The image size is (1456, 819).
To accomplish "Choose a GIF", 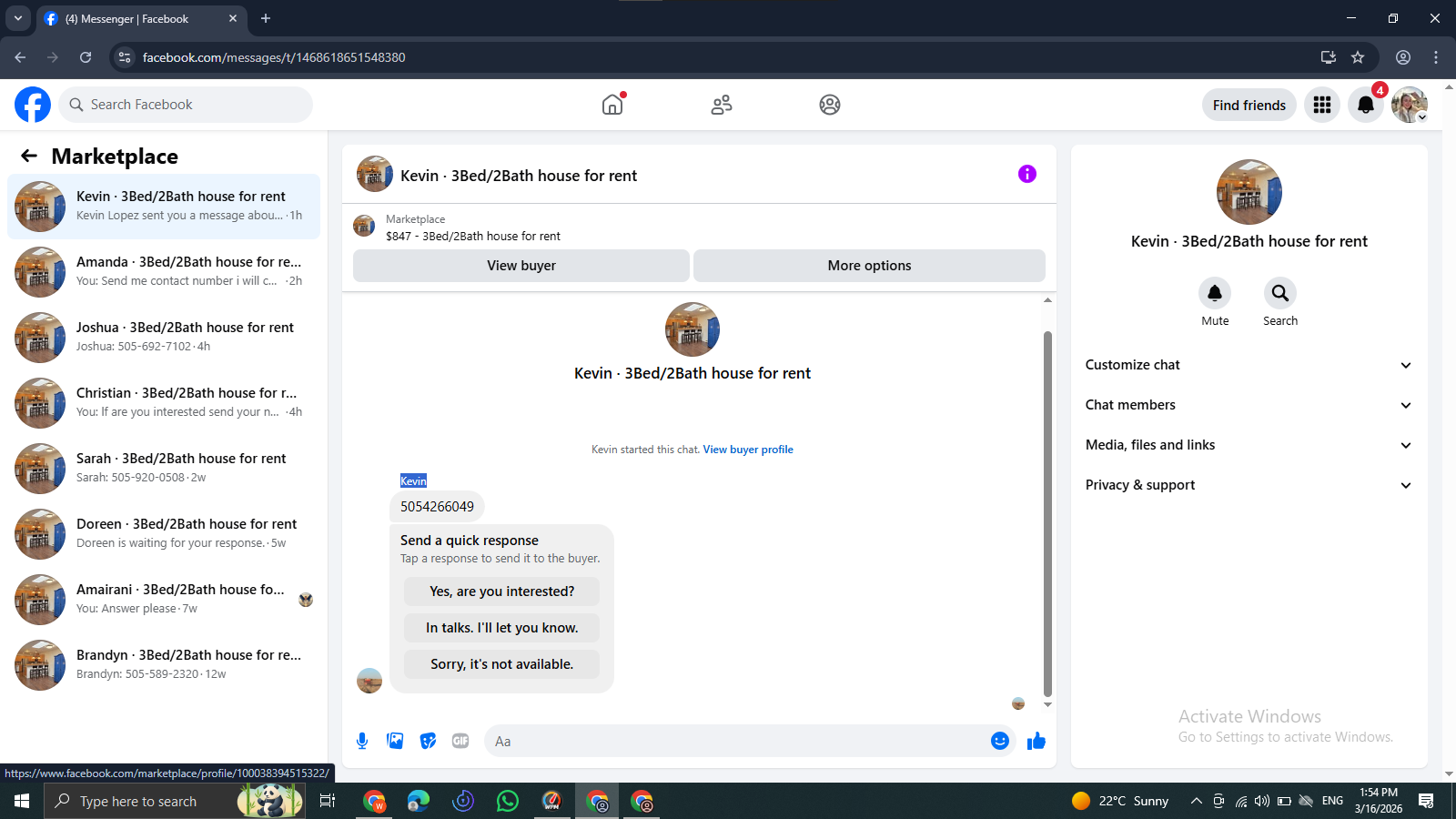I will (x=460, y=741).
